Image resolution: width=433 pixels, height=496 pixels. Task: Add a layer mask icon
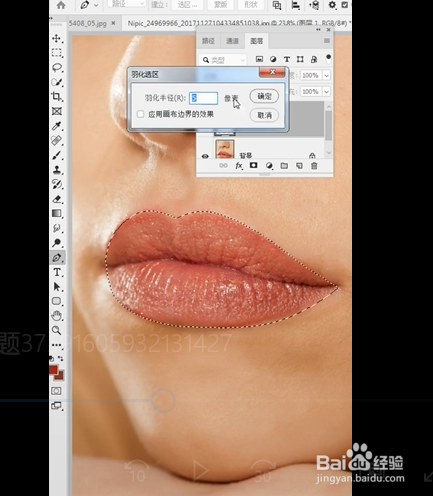(254, 165)
